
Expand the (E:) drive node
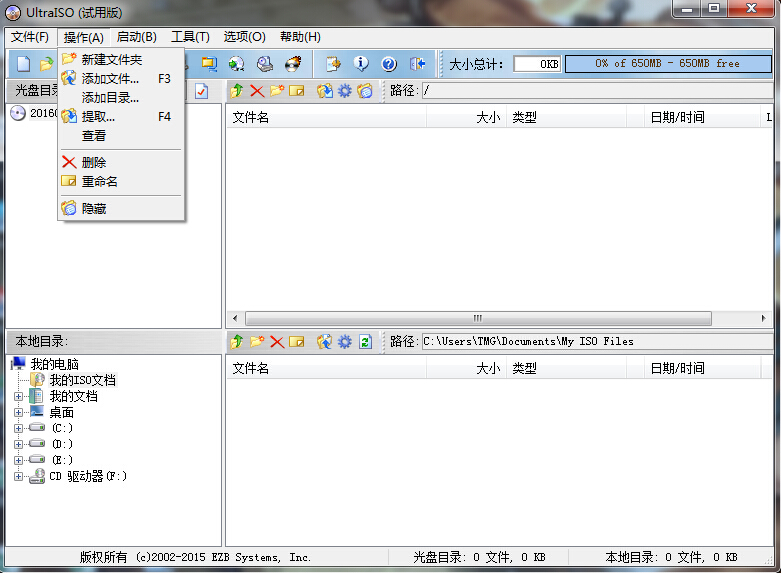pos(18,460)
